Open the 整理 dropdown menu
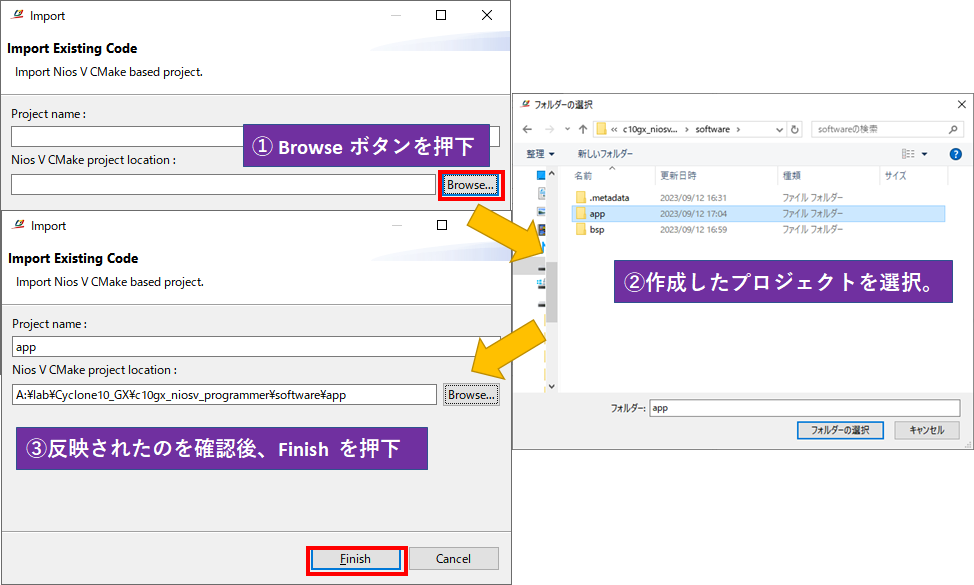Screen dimensions: 974x585 (x=539, y=154)
